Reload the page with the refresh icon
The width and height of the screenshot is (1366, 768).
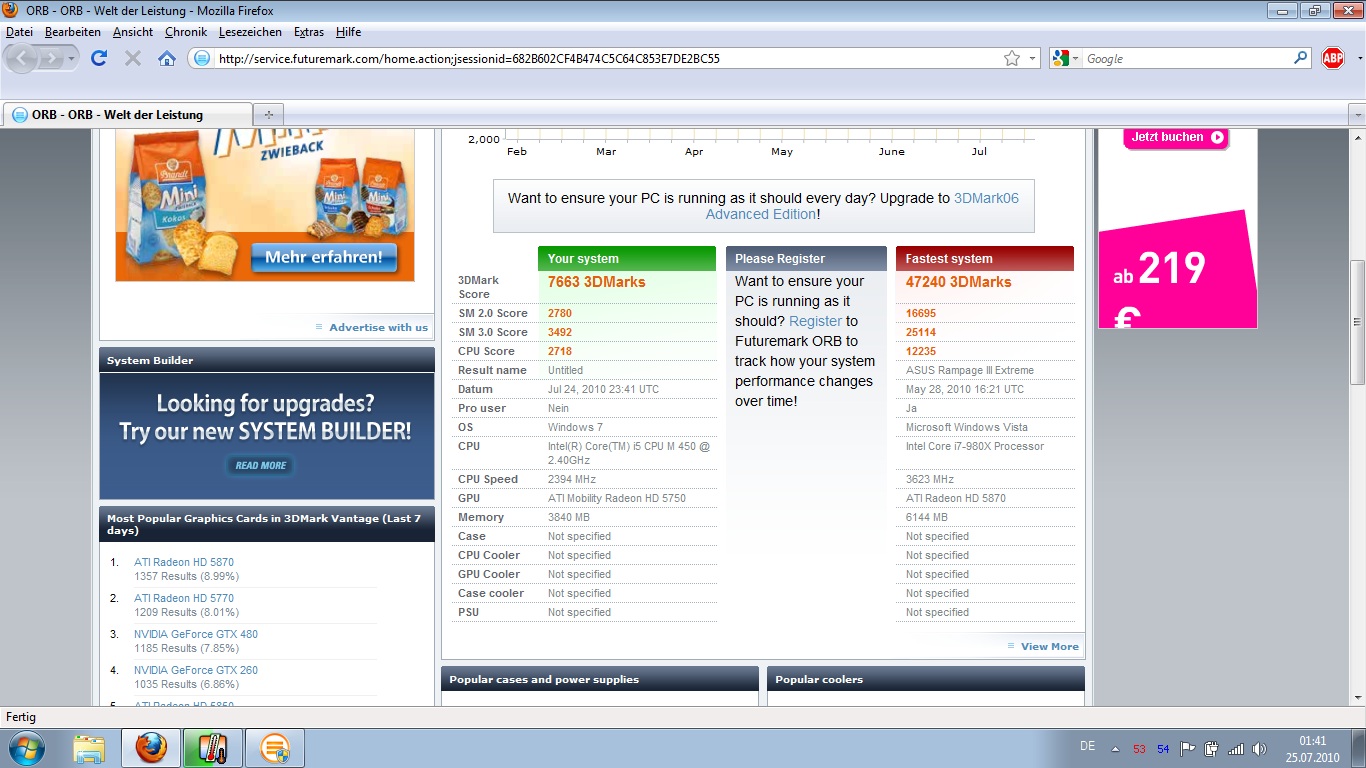98,58
